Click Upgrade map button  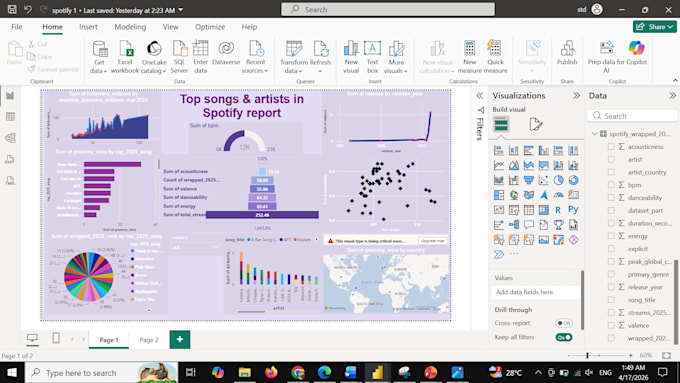[x=433, y=241]
